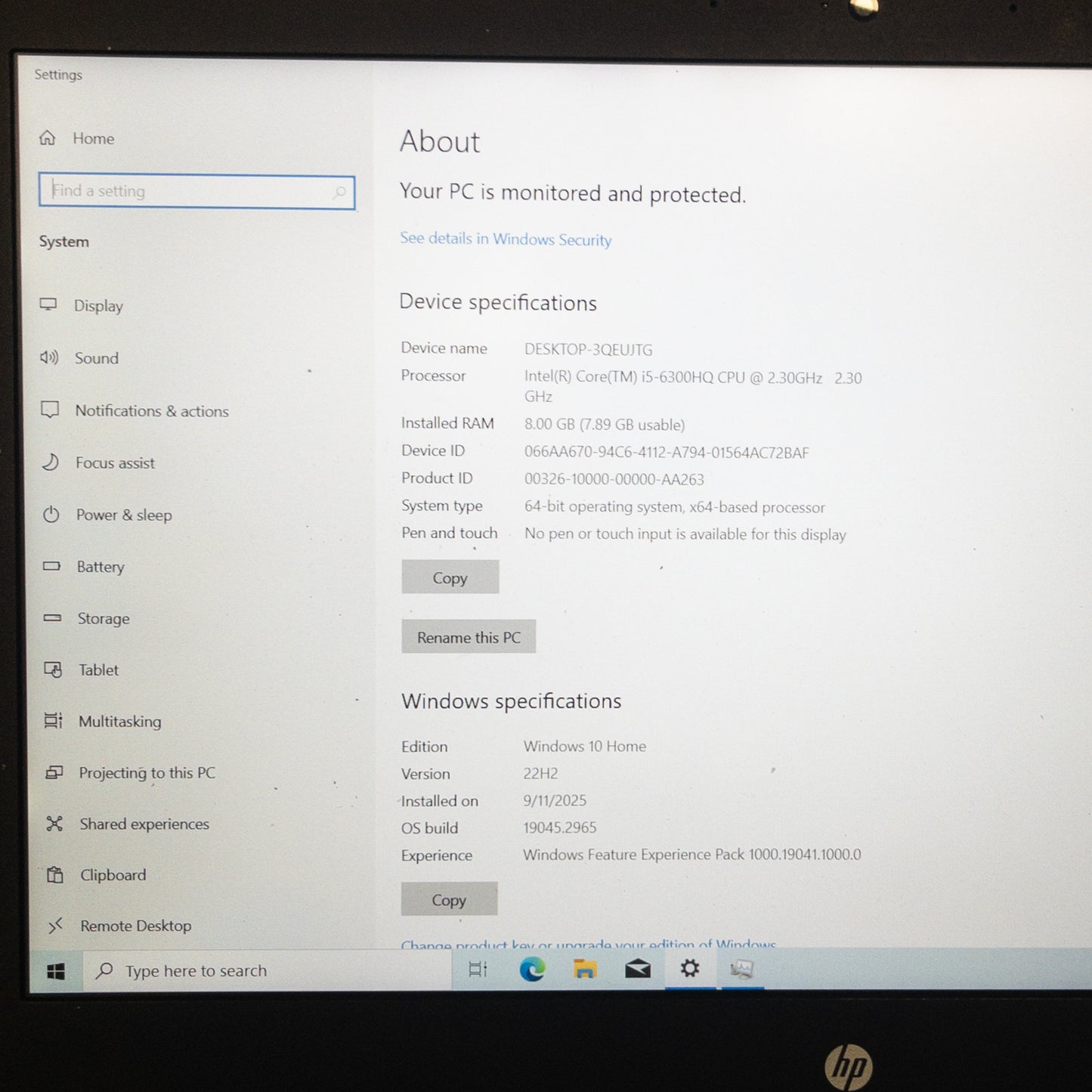
Task: Select the version value 22H2
Action: [540, 773]
